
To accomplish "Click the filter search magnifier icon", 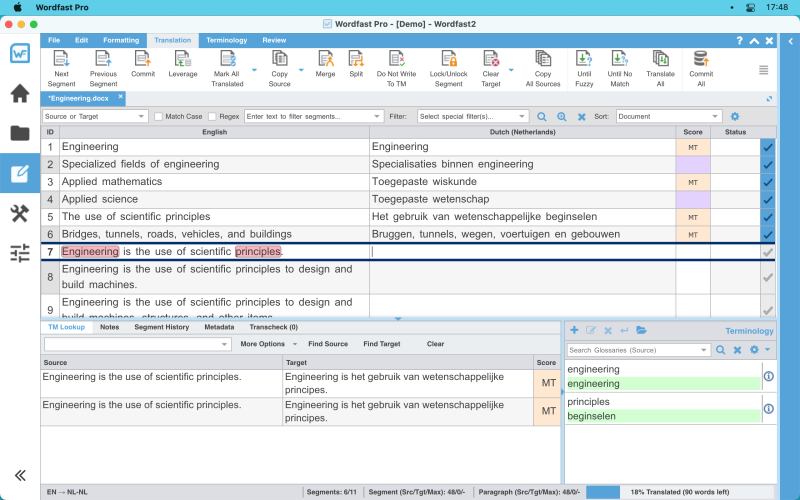I will [x=542, y=117].
